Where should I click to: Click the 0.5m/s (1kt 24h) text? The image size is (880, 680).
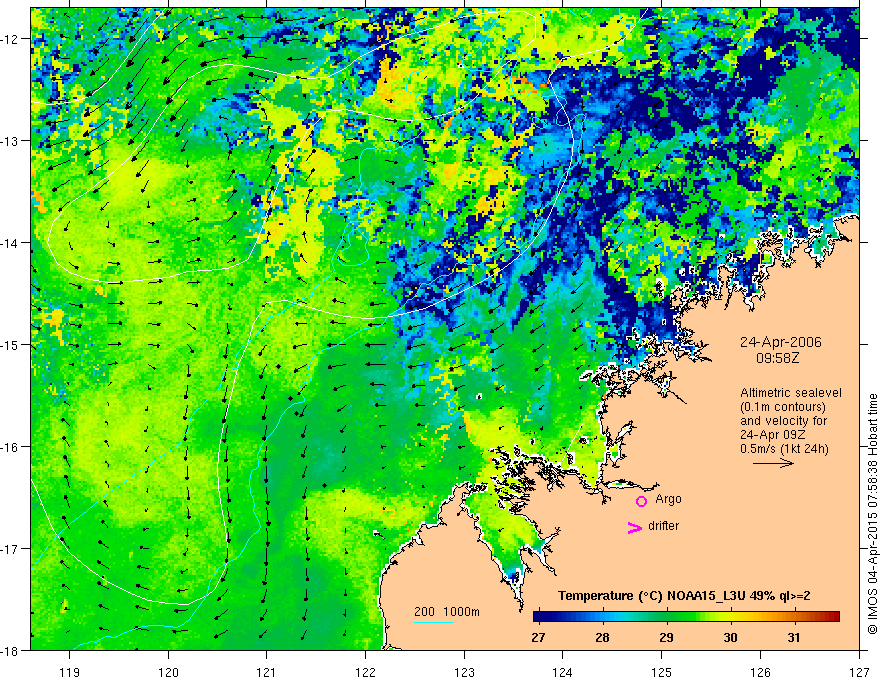click(x=784, y=449)
